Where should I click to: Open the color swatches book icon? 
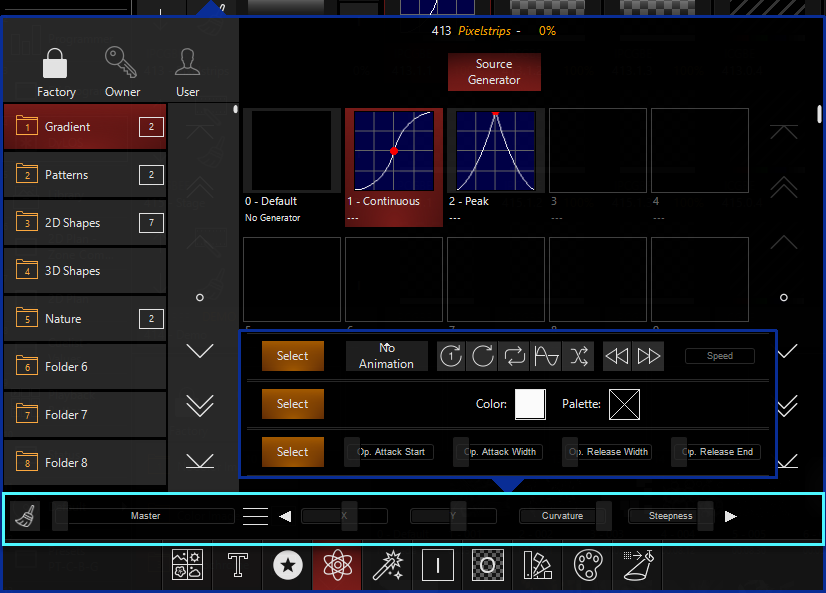click(537, 565)
